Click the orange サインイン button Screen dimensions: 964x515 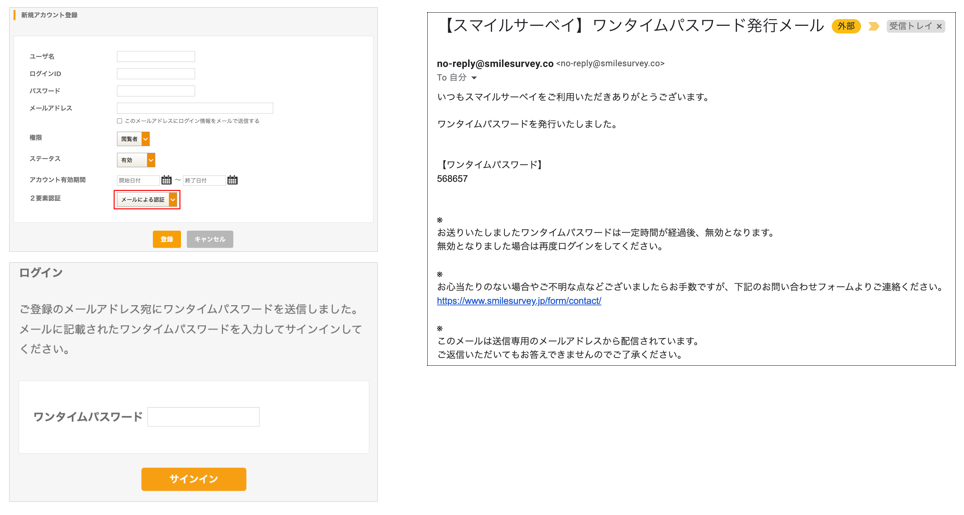[x=194, y=479]
